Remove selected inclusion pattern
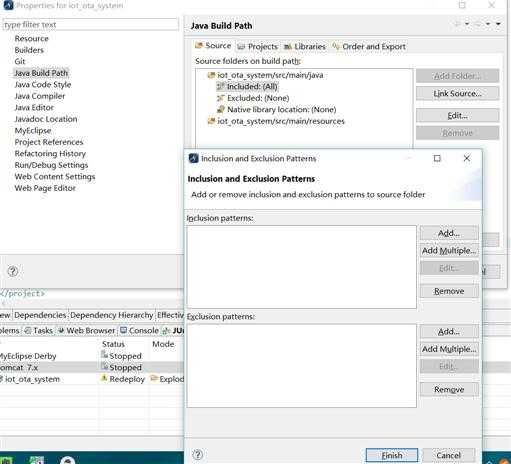The width and height of the screenshot is (511, 464). (x=449, y=291)
